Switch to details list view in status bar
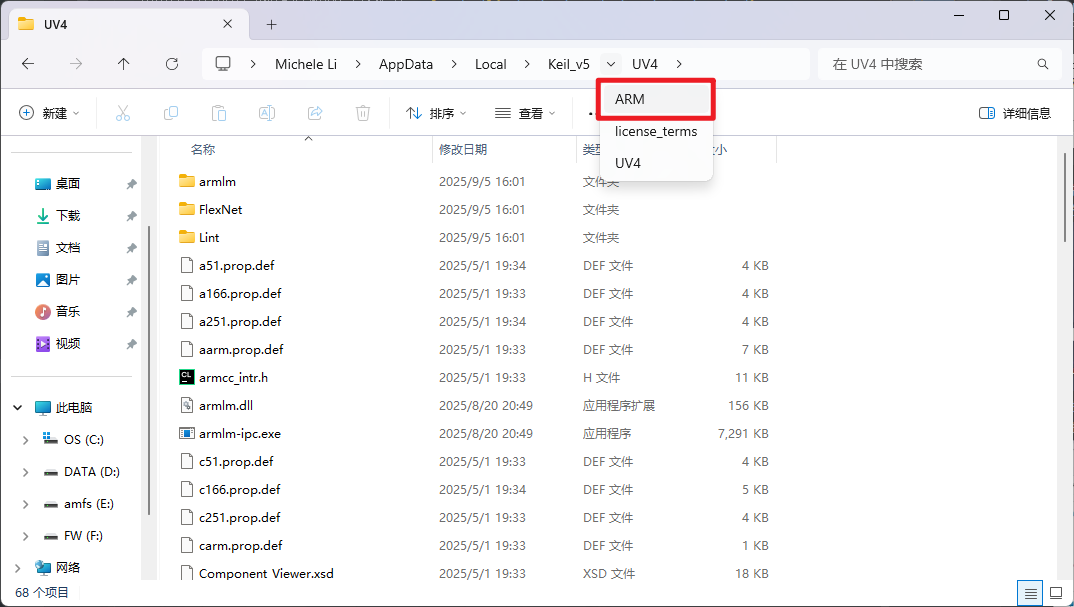1074x607 pixels. tap(1028, 593)
